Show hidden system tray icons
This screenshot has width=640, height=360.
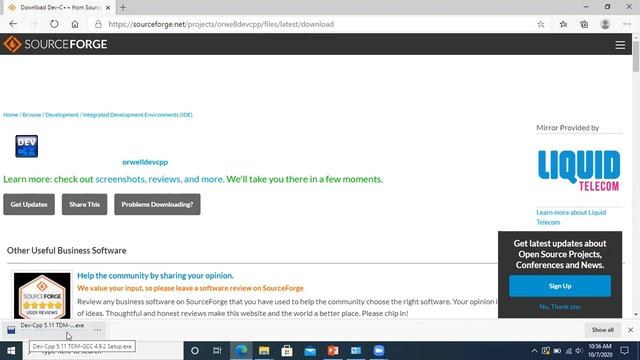(534, 351)
